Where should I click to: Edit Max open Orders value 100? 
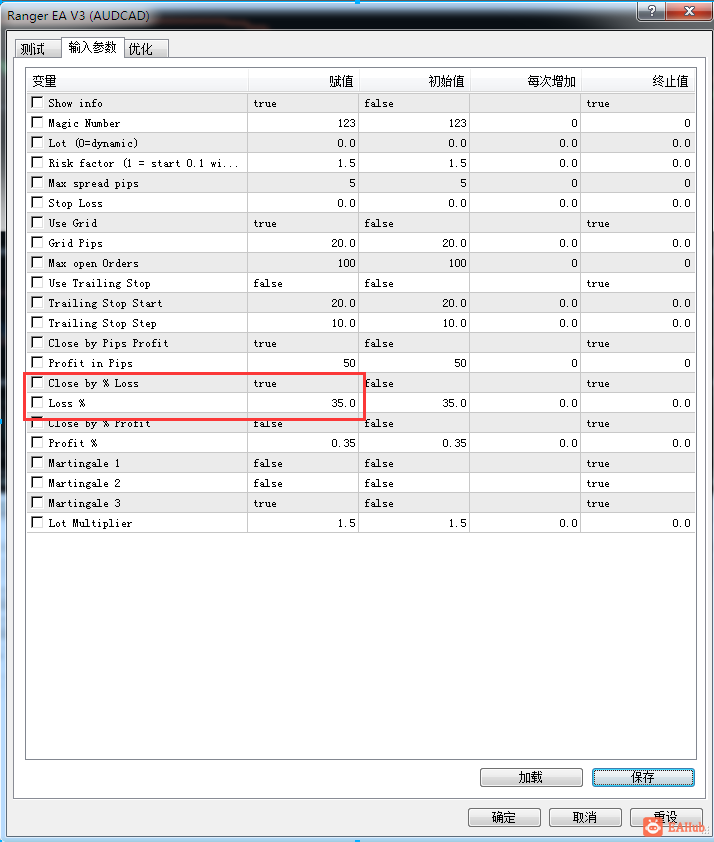click(303, 263)
